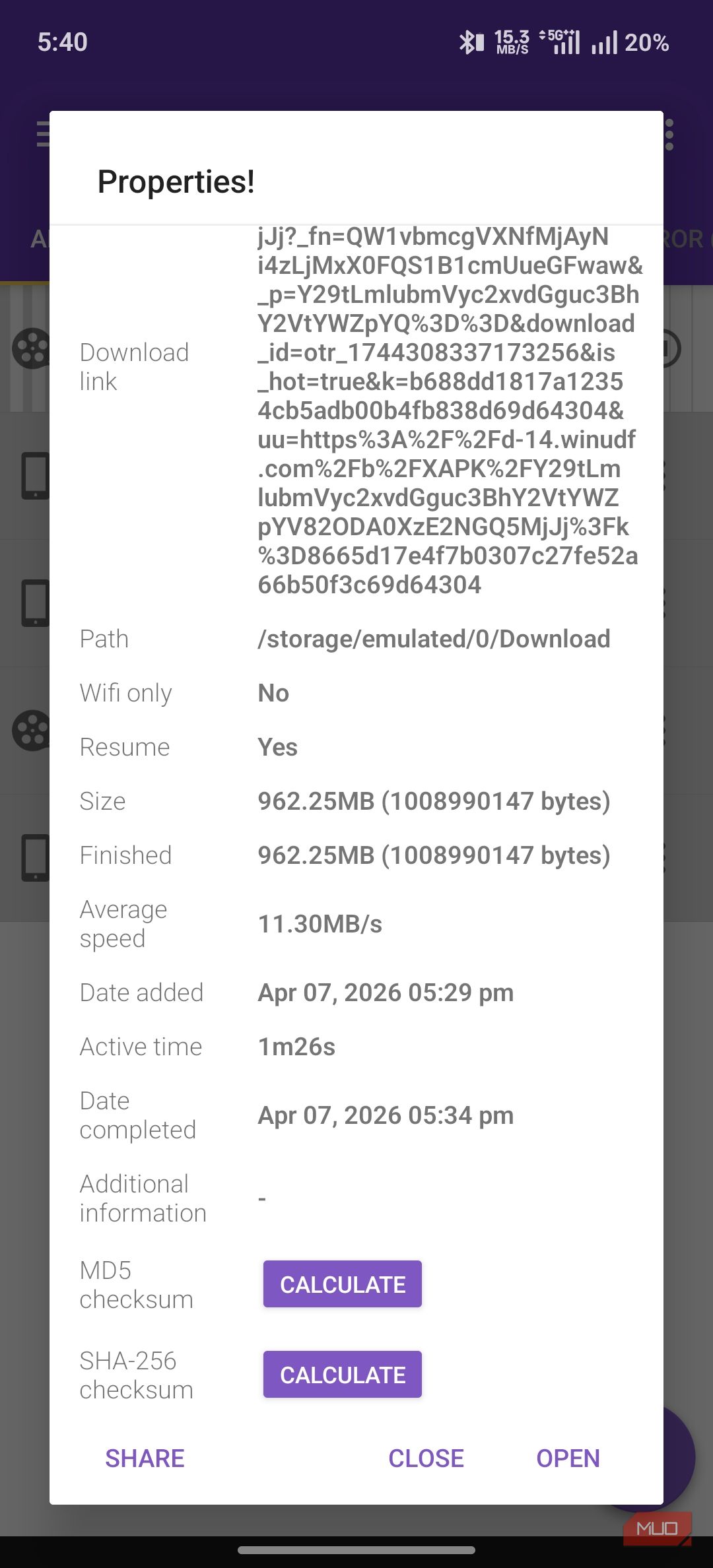Tap the phone icon of the last download

35,857
